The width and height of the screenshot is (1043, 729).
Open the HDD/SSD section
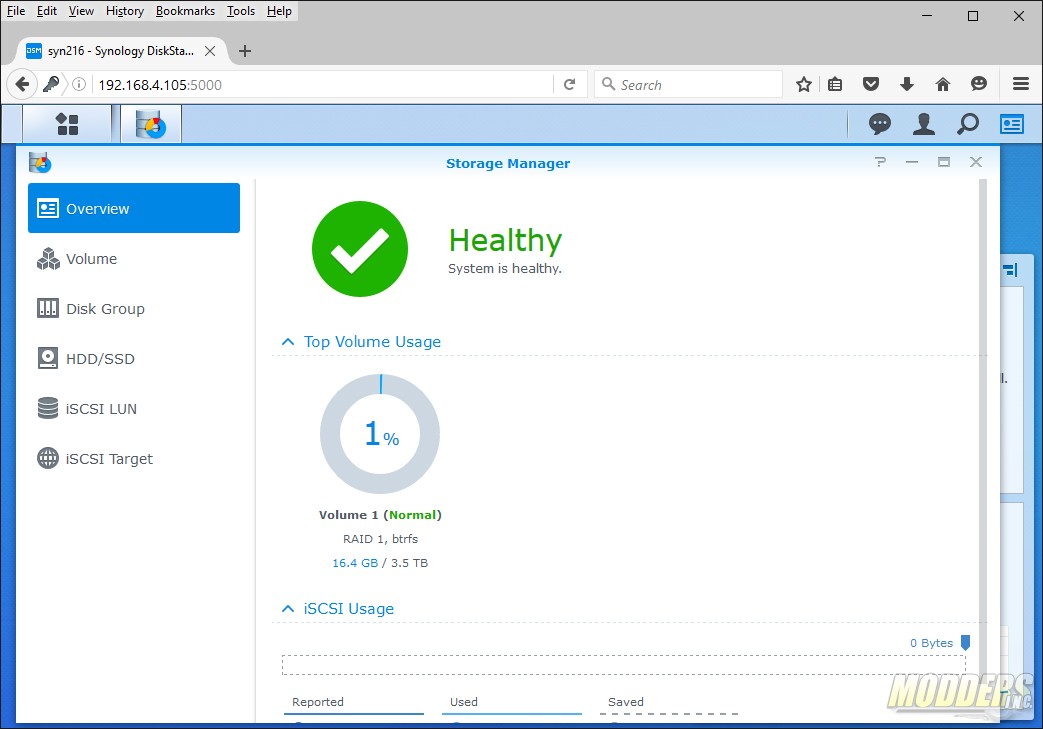click(x=134, y=359)
